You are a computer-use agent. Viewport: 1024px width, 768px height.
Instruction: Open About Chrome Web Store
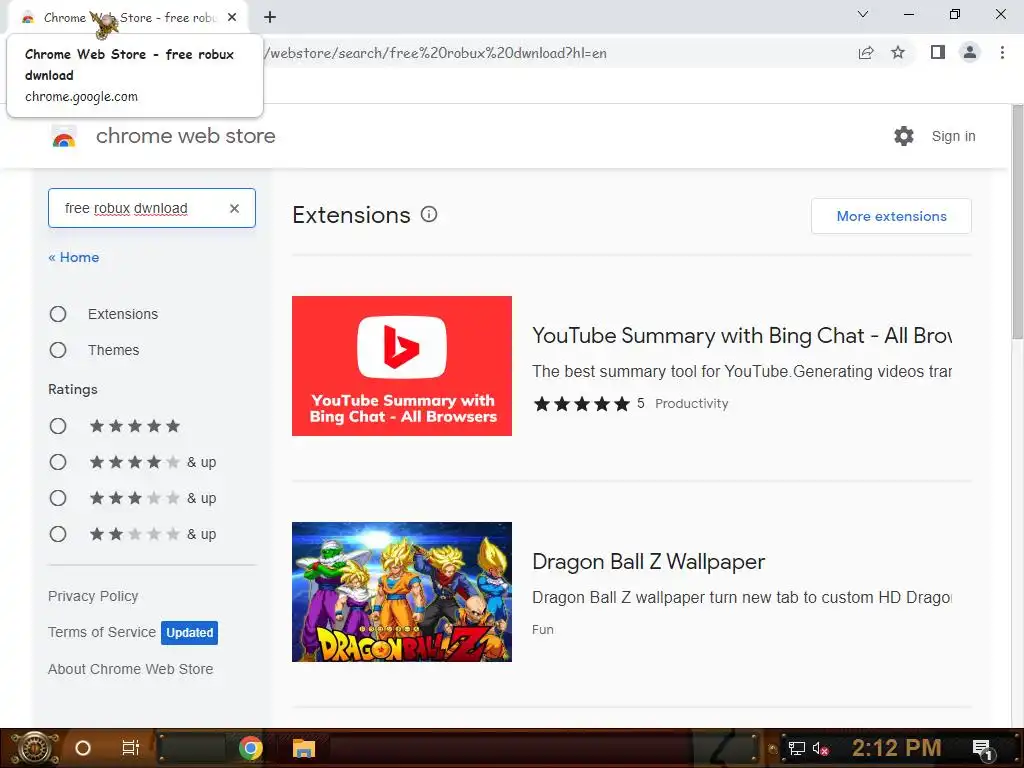tap(131, 669)
